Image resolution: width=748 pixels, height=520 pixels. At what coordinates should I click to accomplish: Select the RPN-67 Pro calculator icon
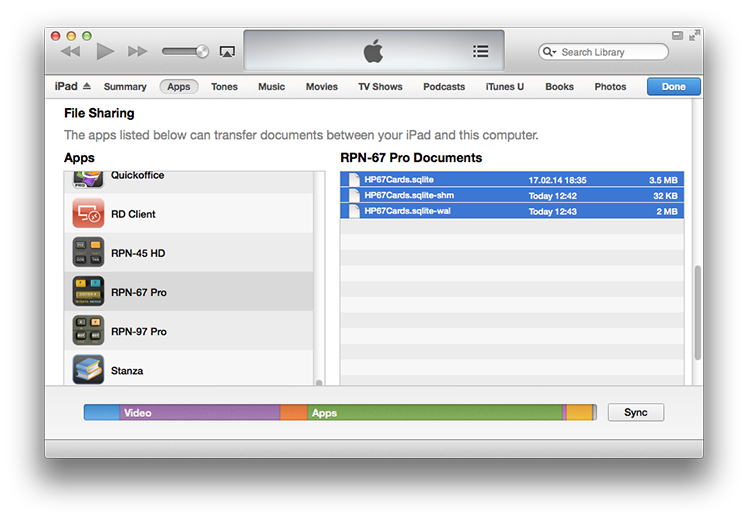click(x=88, y=292)
